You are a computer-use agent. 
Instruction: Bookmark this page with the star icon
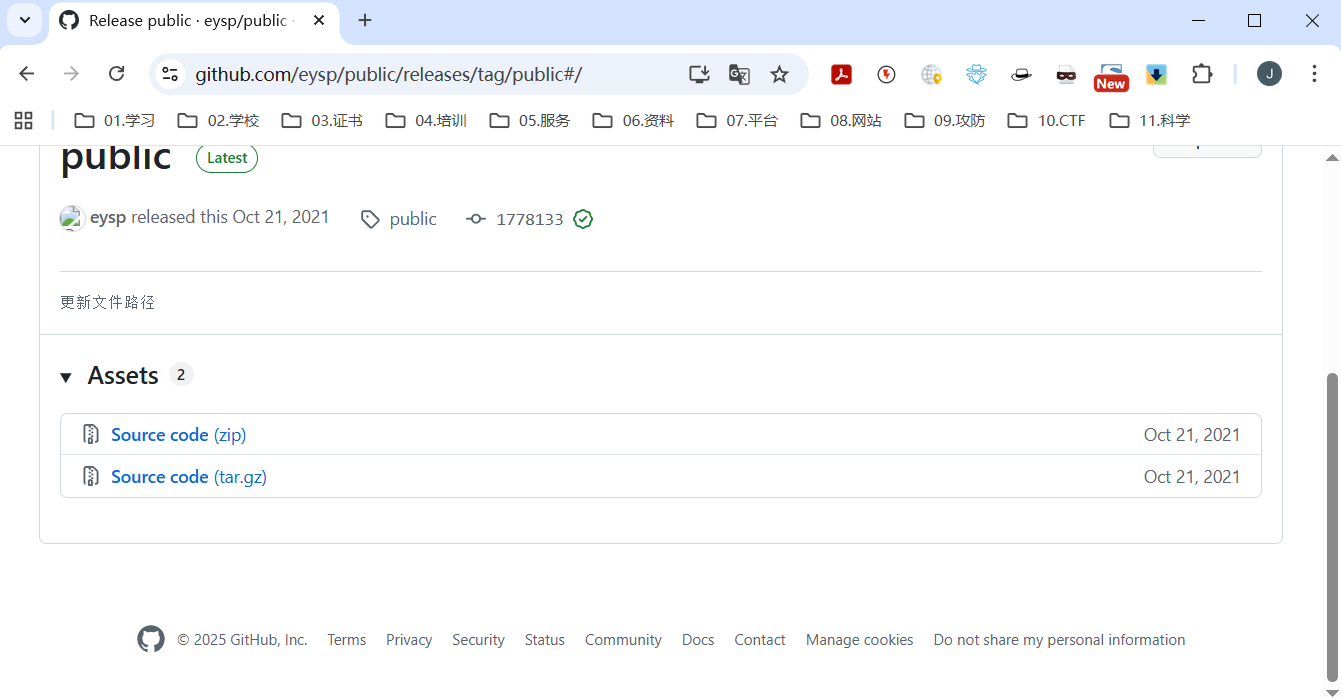point(779,74)
